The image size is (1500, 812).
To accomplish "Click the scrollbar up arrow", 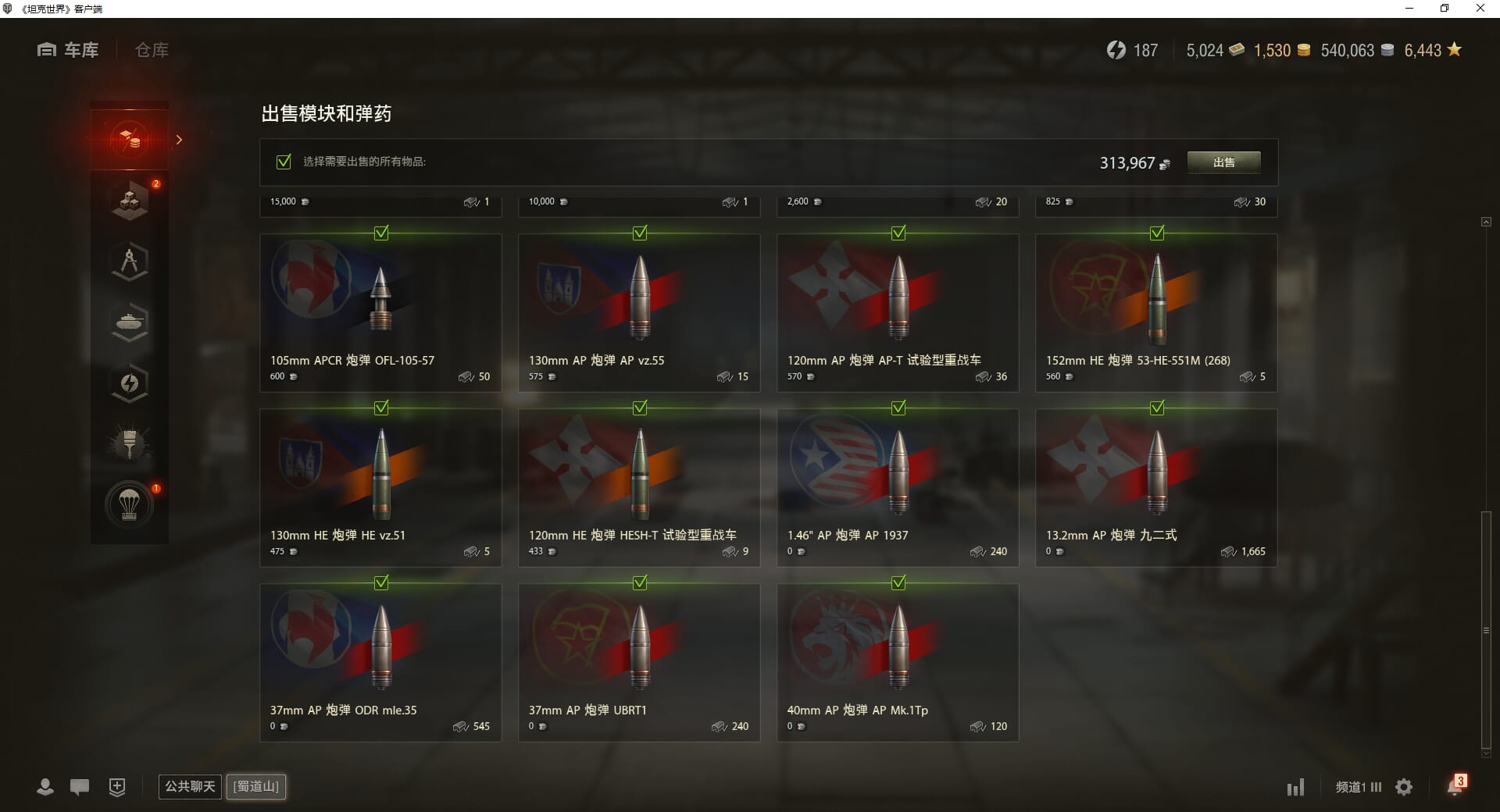I will (x=1486, y=223).
